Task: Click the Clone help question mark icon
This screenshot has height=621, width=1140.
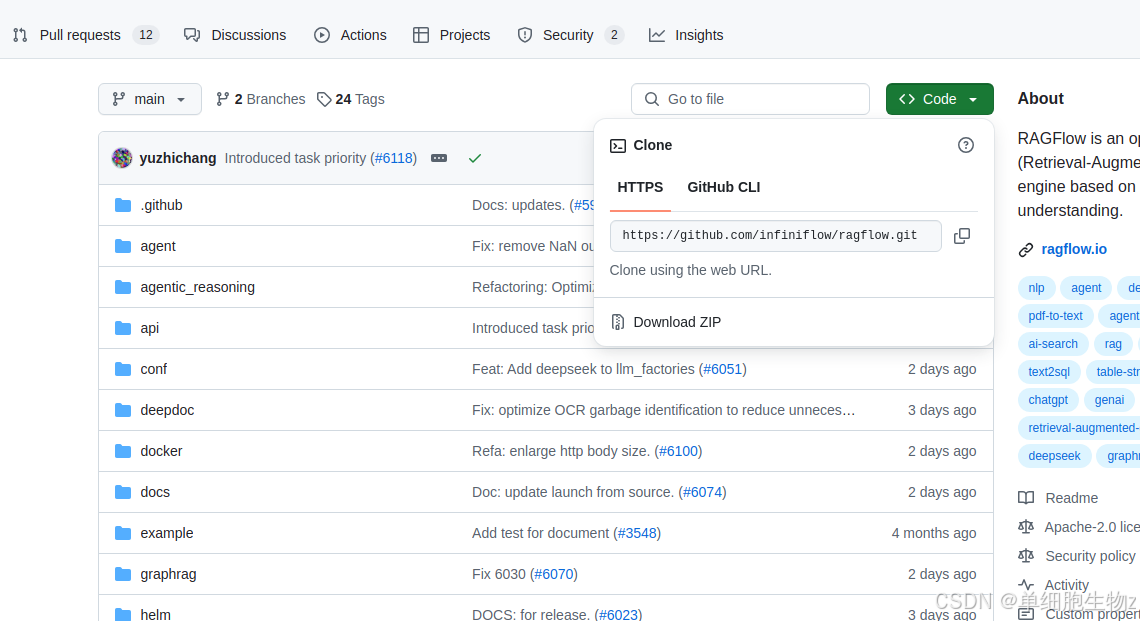Action: coord(966,145)
